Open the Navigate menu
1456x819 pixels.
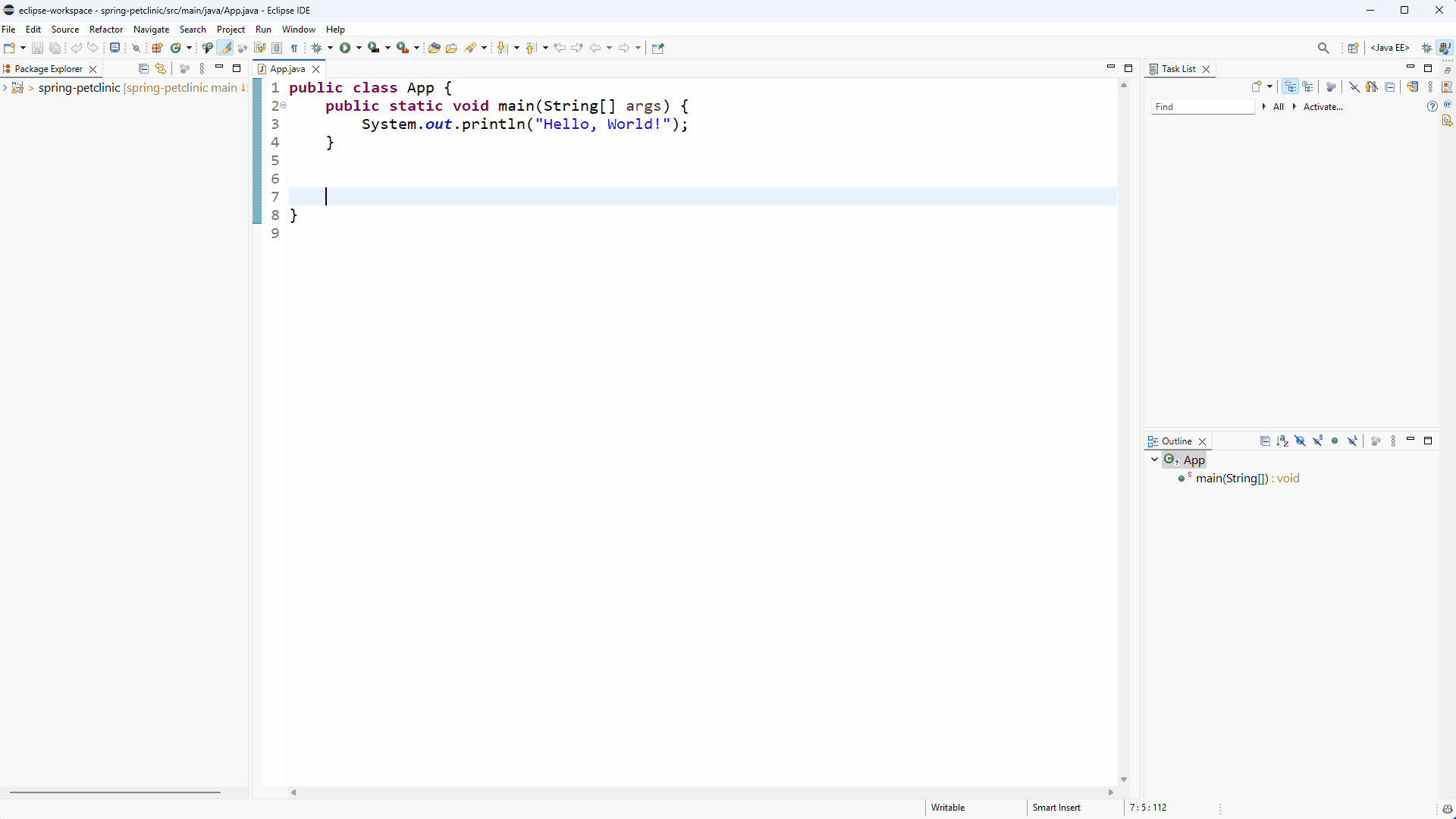(x=151, y=30)
